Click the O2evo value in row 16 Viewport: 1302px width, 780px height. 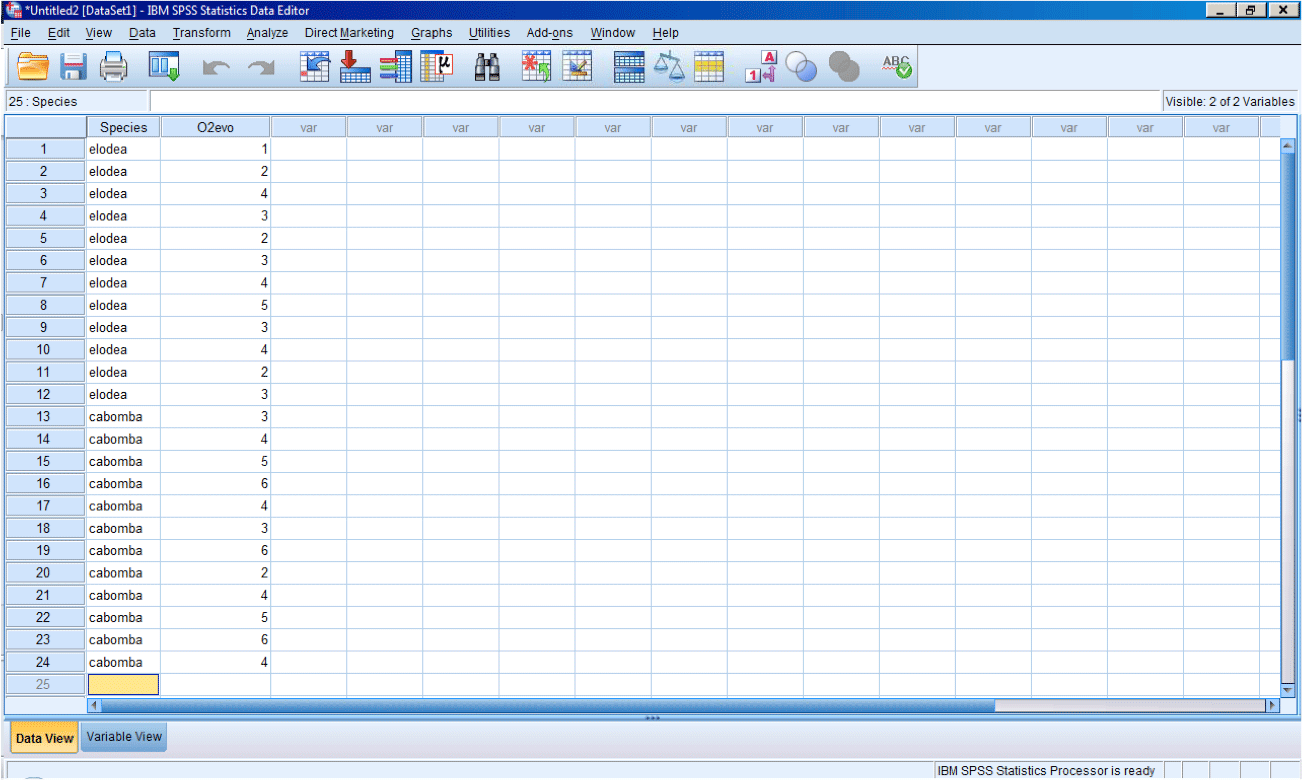[x=215, y=484]
